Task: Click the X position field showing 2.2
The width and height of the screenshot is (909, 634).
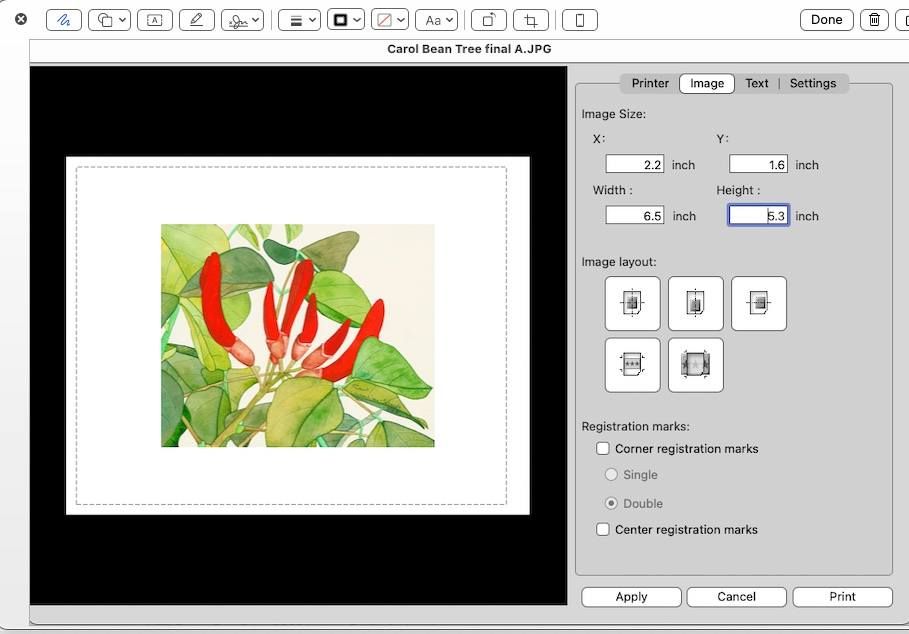Action: [635, 165]
